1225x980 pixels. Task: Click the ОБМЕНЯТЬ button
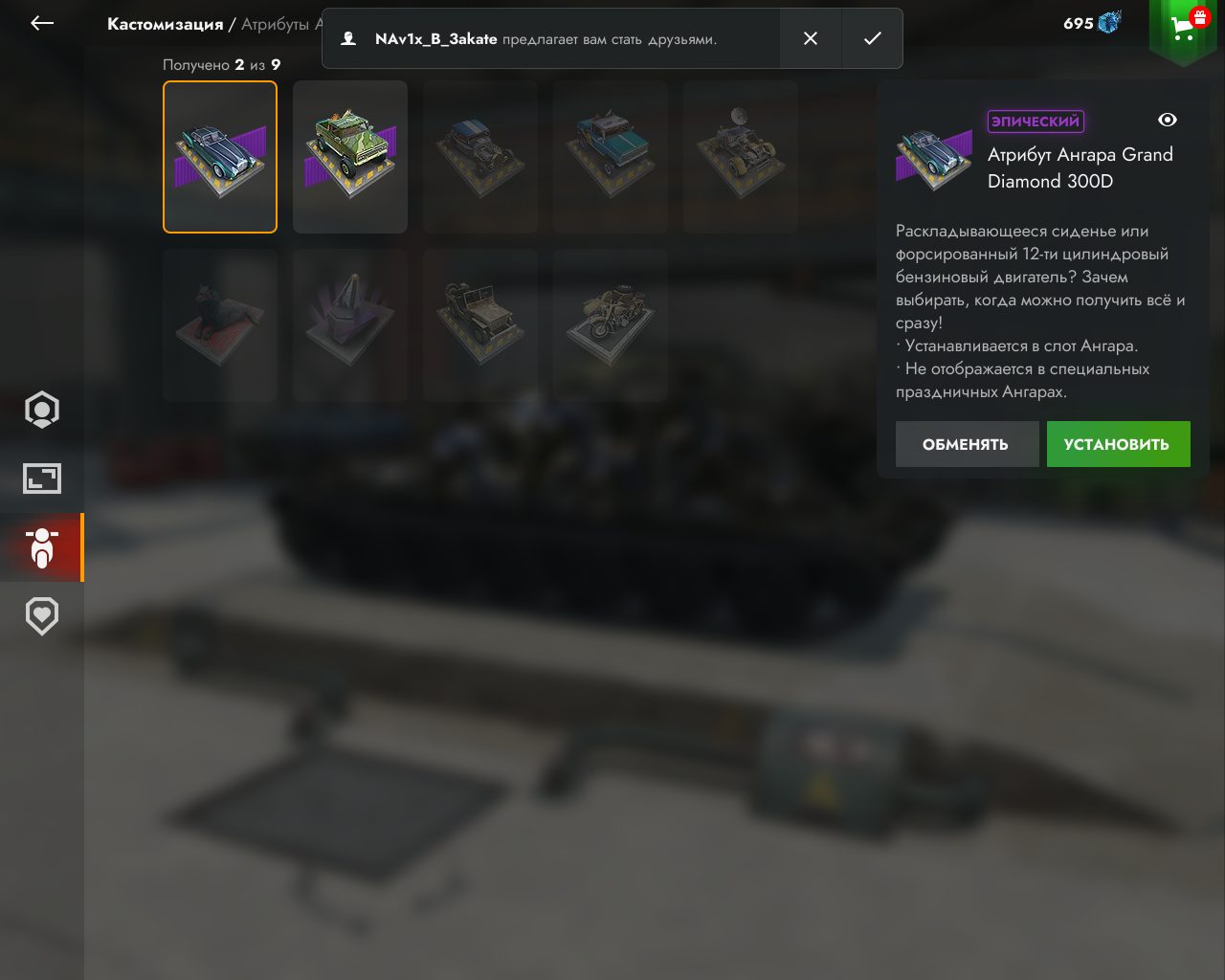point(967,444)
